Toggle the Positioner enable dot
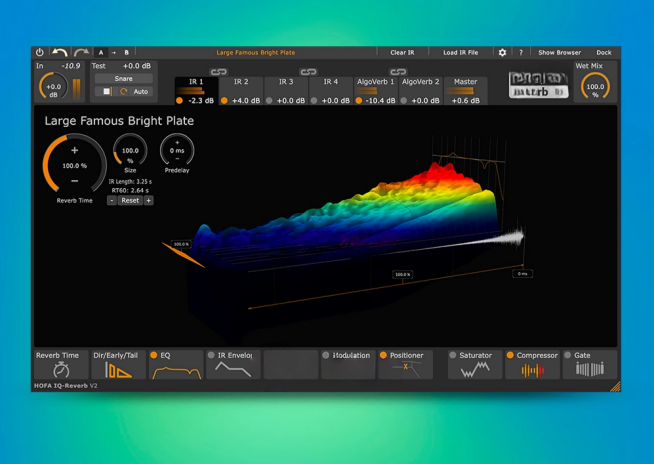This screenshot has height=464, width=654. click(383, 355)
